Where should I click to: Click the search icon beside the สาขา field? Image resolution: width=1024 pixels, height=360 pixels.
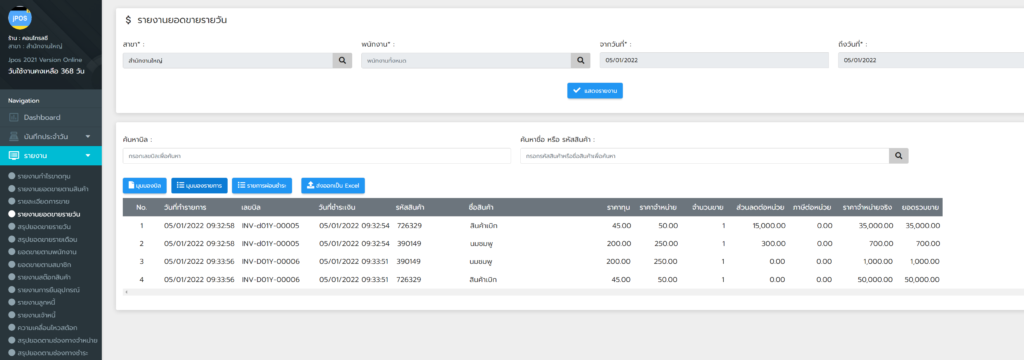click(342, 61)
